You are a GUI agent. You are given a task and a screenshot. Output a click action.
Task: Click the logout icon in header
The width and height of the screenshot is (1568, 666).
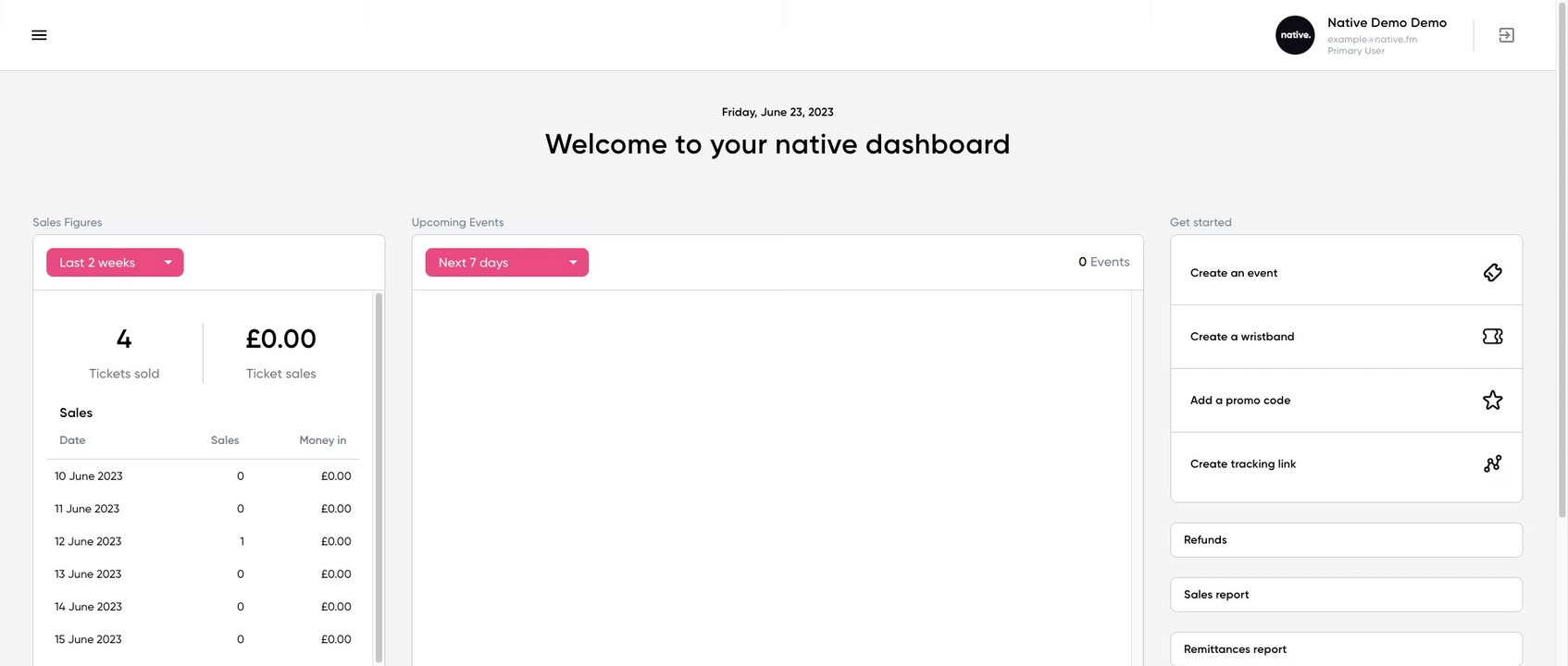point(1506,35)
